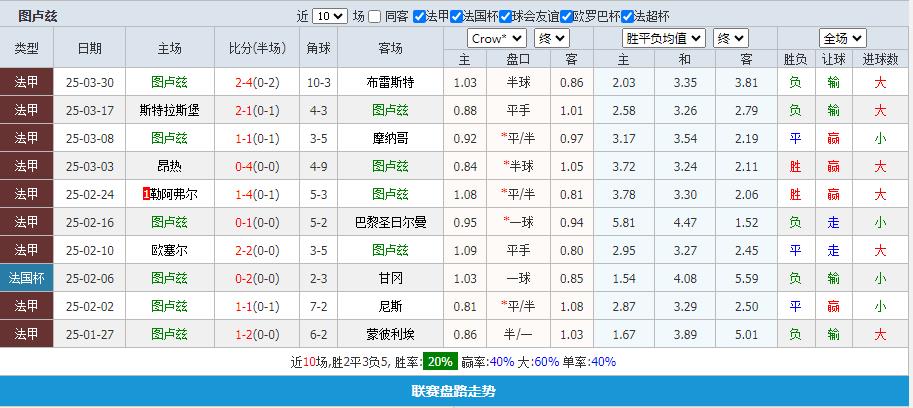This screenshot has width=913, height=408.
Task: Click the 2-4(0-2) match score link
Action: [257, 82]
